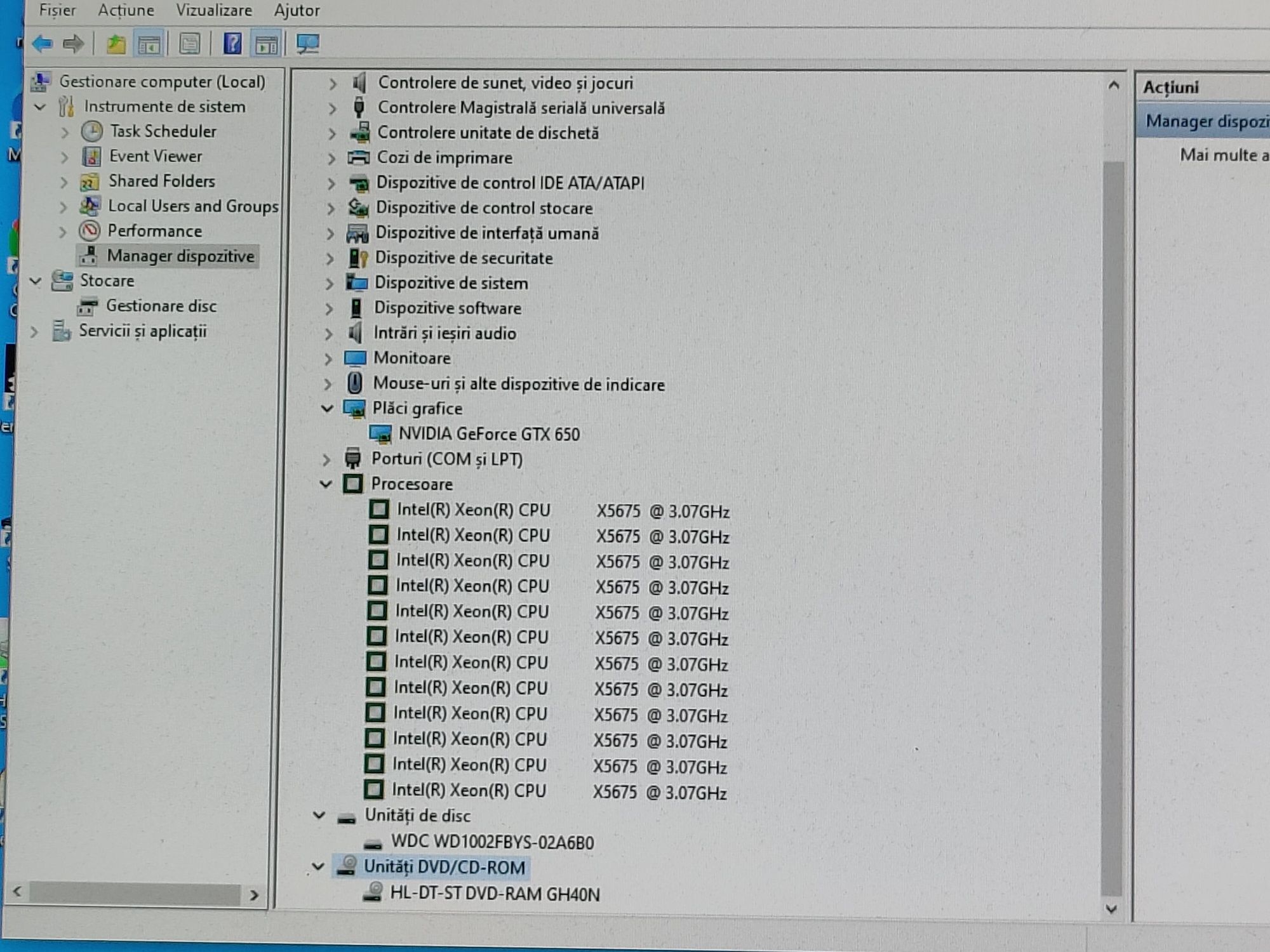The image size is (1270, 952).
Task: Select Gestionare computer (Local) root node
Action: click(x=163, y=82)
